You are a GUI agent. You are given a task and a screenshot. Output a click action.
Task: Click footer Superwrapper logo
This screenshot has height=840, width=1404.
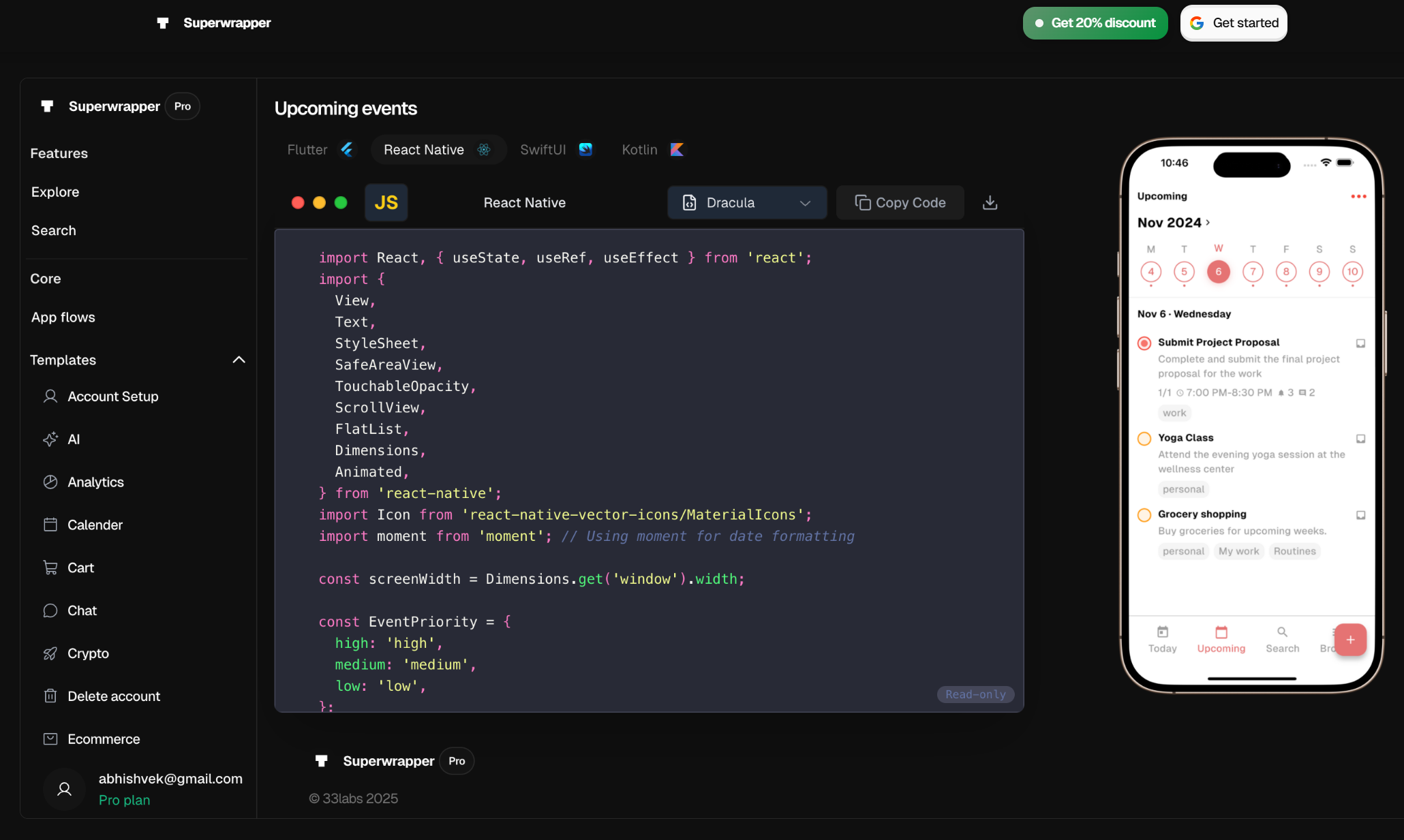(x=374, y=761)
